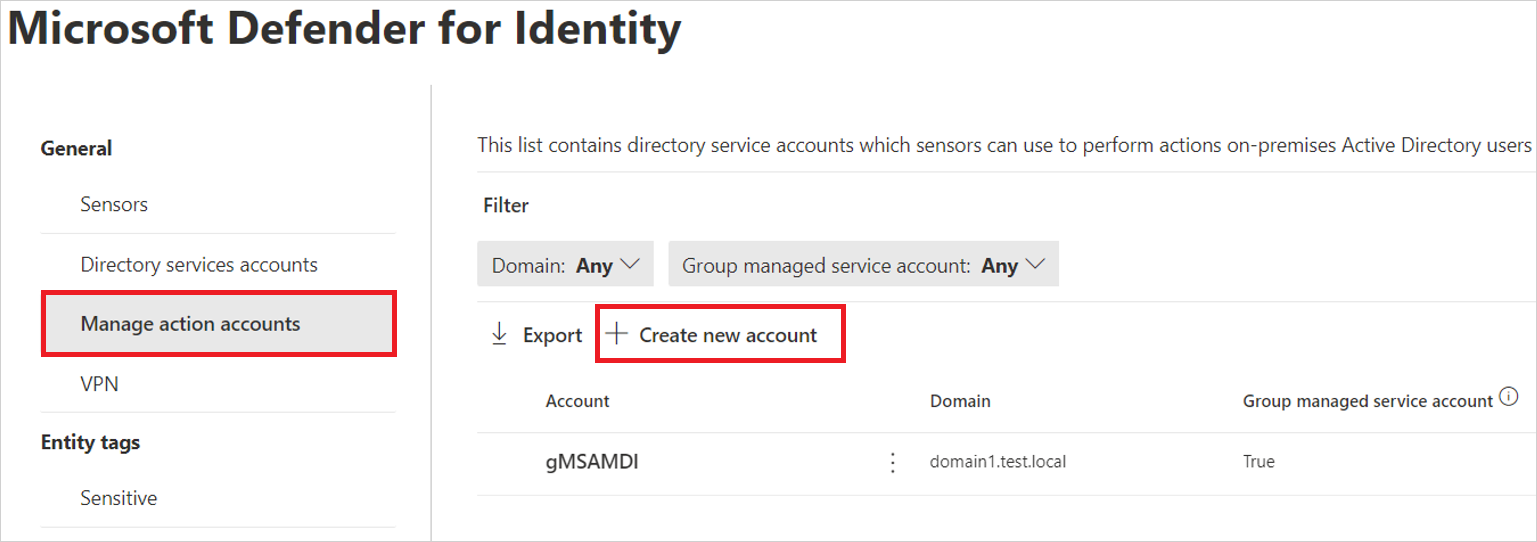
Task: Click the True value cell
Action: point(1258,462)
